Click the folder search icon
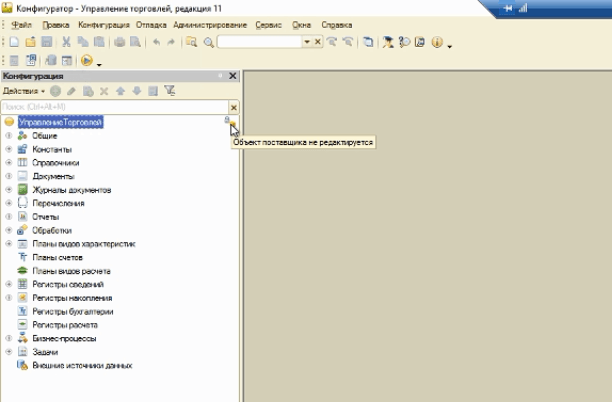The height and width of the screenshot is (402, 612). tap(191, 42)
